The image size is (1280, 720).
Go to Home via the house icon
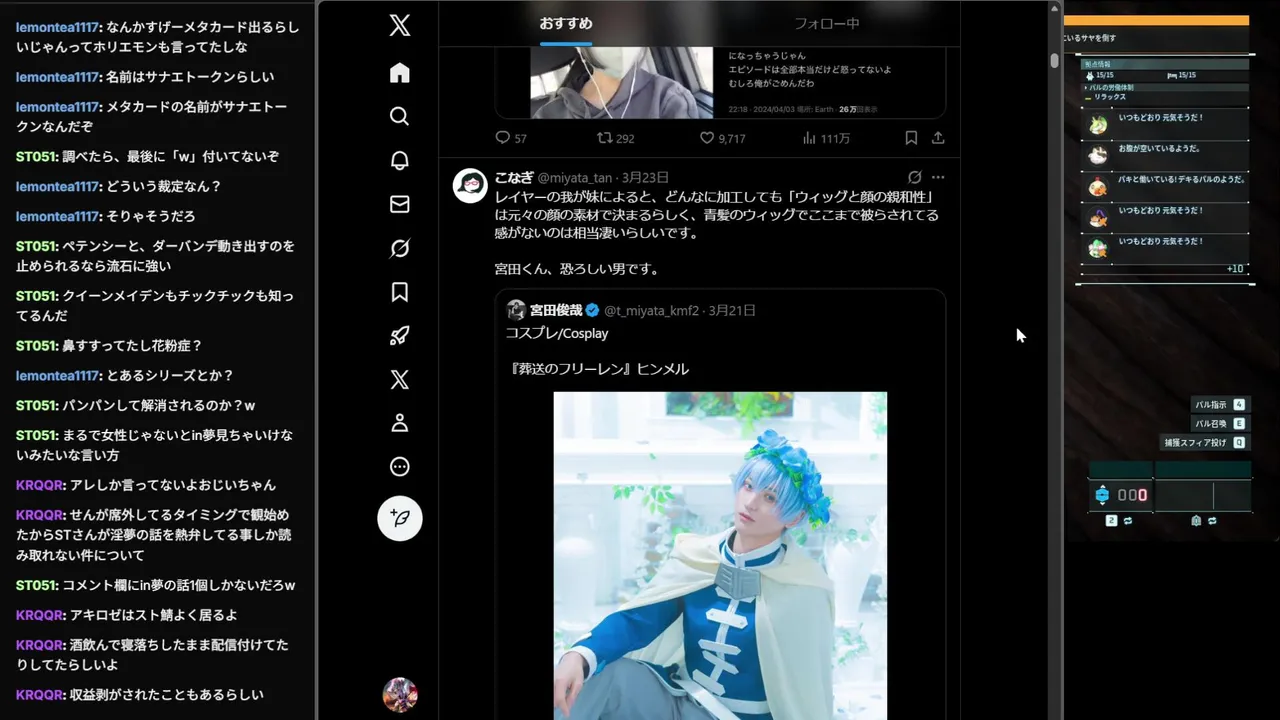click(x=399, y=73)
